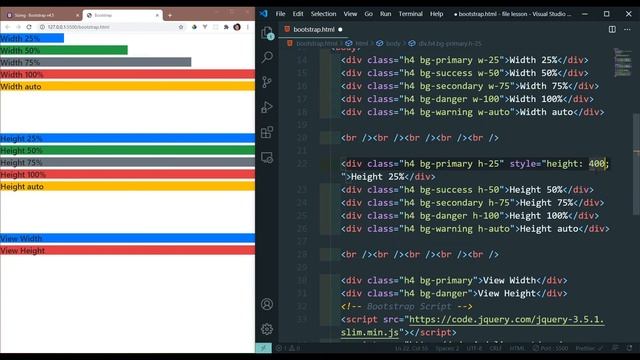This screenshot has height=360, width=640.
Task: Click the bootstrap.html breadcrumb item
Action: (x=317, y=43)
